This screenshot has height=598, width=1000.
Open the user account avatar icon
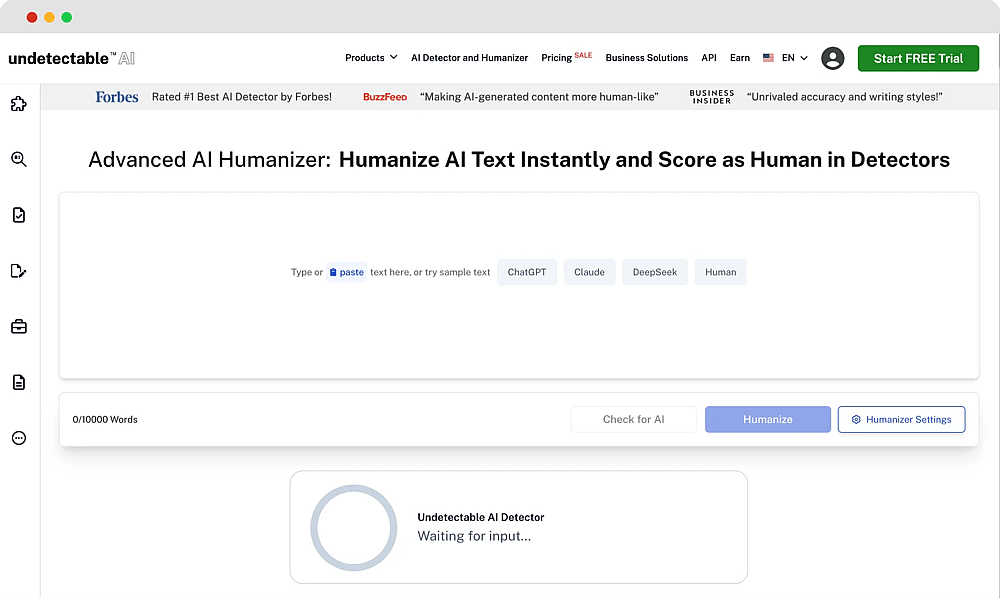832,58
